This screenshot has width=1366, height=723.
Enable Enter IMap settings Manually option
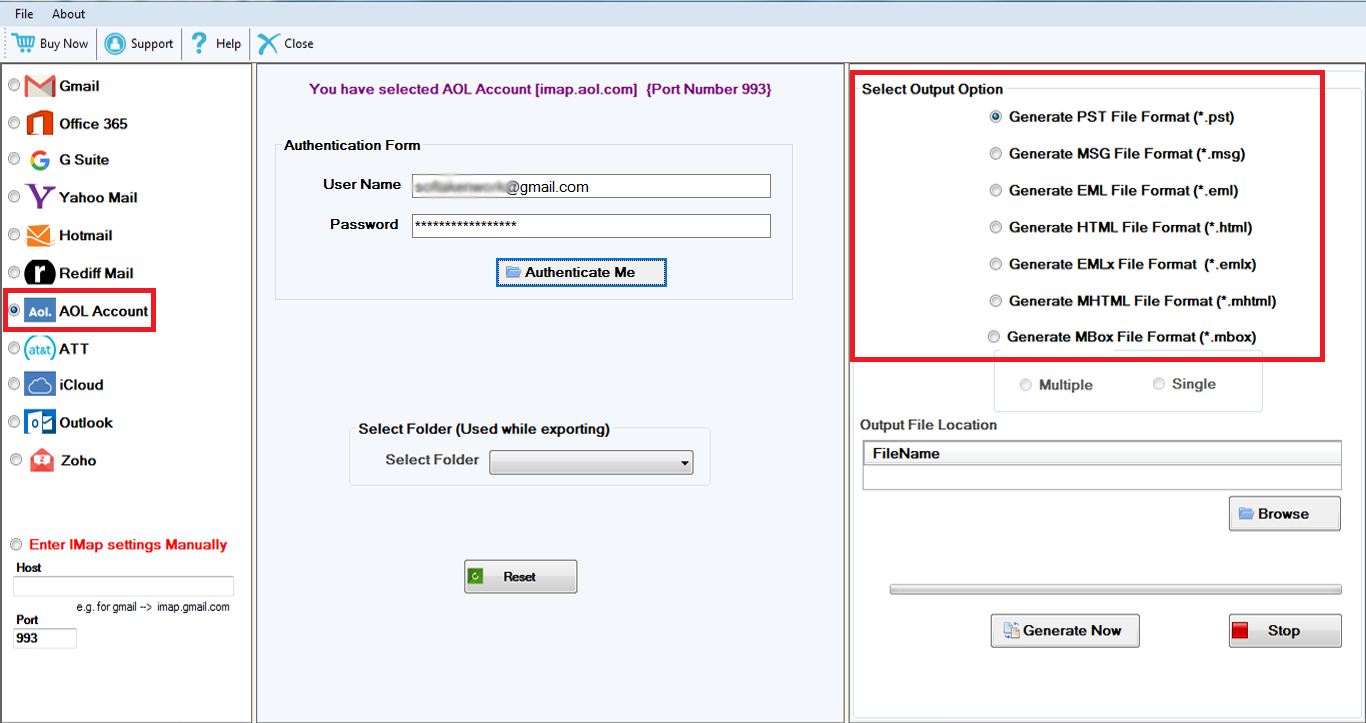[16, 545]
